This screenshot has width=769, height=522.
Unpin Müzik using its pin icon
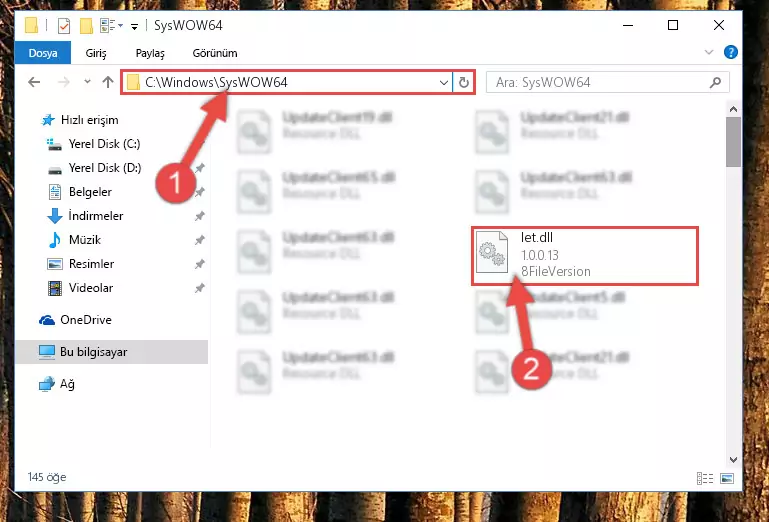tap(200, 240)
